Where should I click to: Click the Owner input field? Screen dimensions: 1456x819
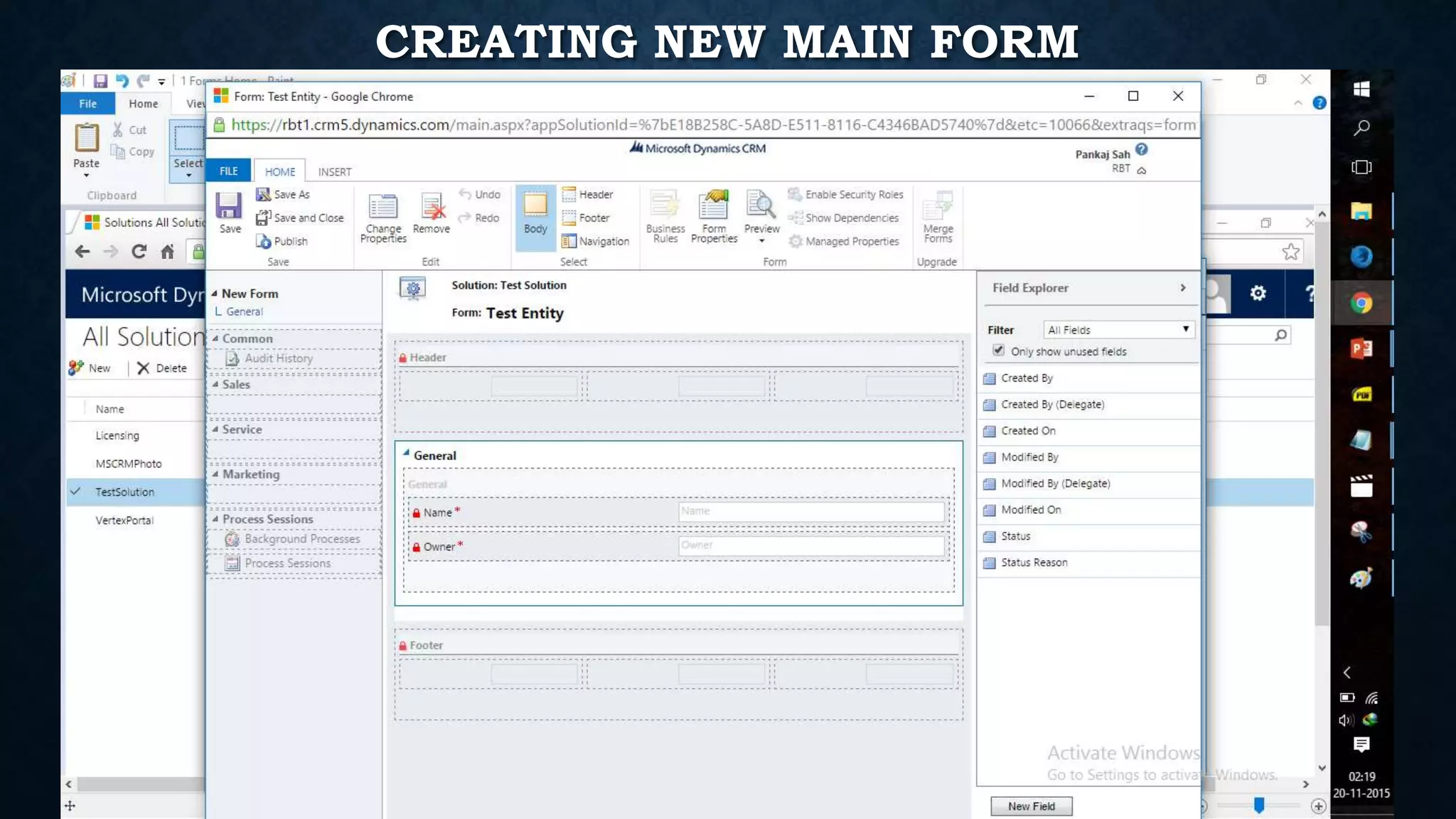click(811, 545)
